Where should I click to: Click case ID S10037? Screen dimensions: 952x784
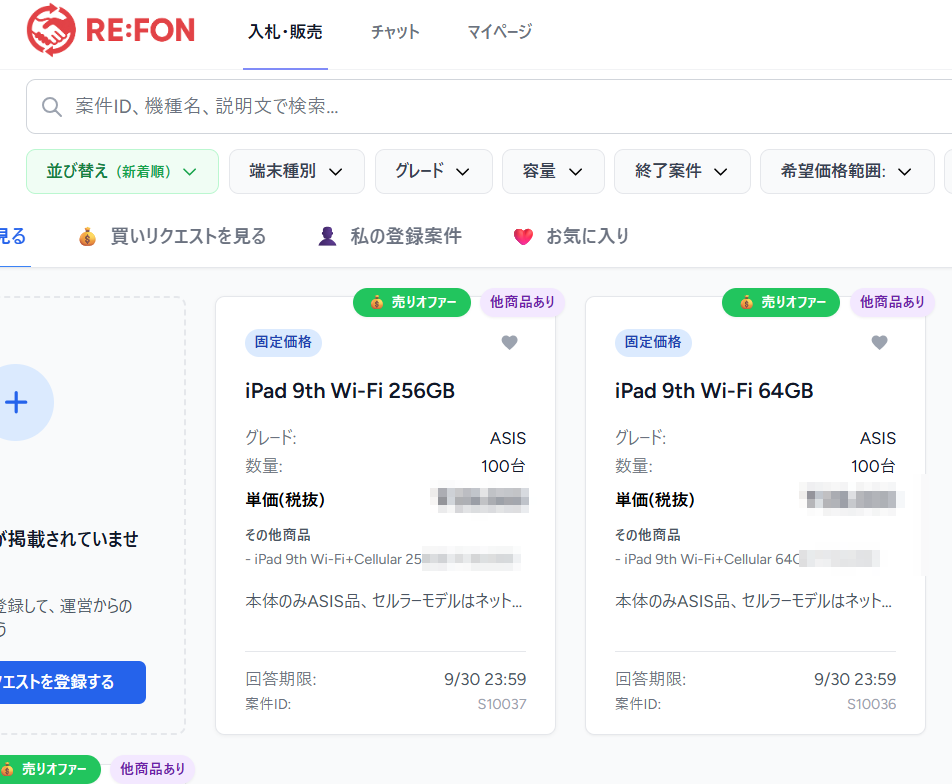(502, 704)
